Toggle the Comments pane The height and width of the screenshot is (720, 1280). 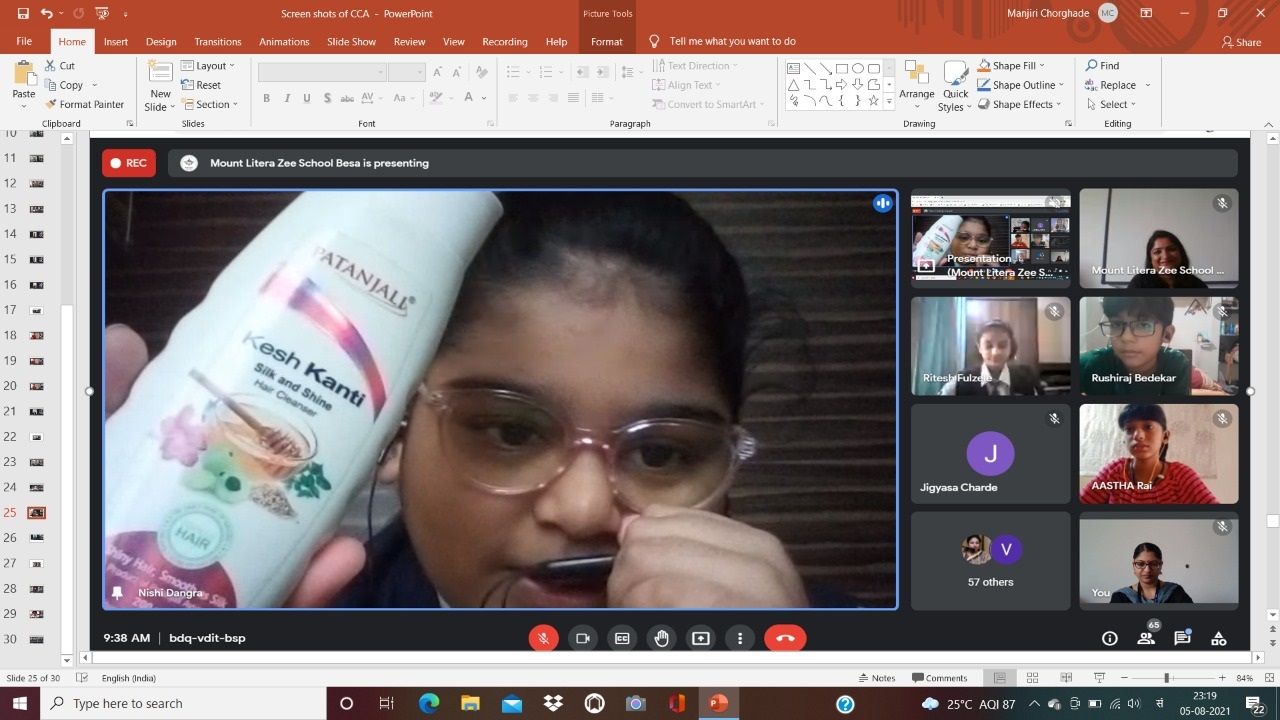tap(940, 678)
